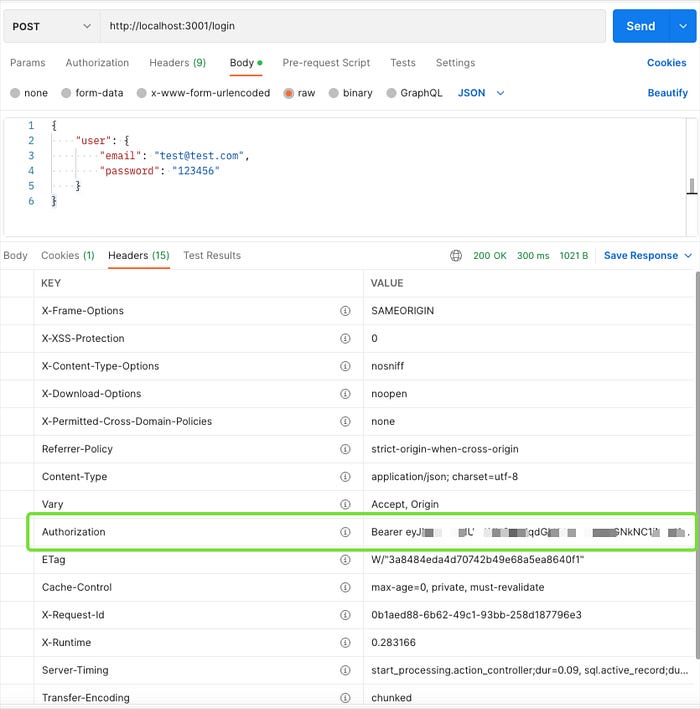Click info icon beside X-Request-Id header
Viewport: 700px width, 709px height.
tap(345, 615)
